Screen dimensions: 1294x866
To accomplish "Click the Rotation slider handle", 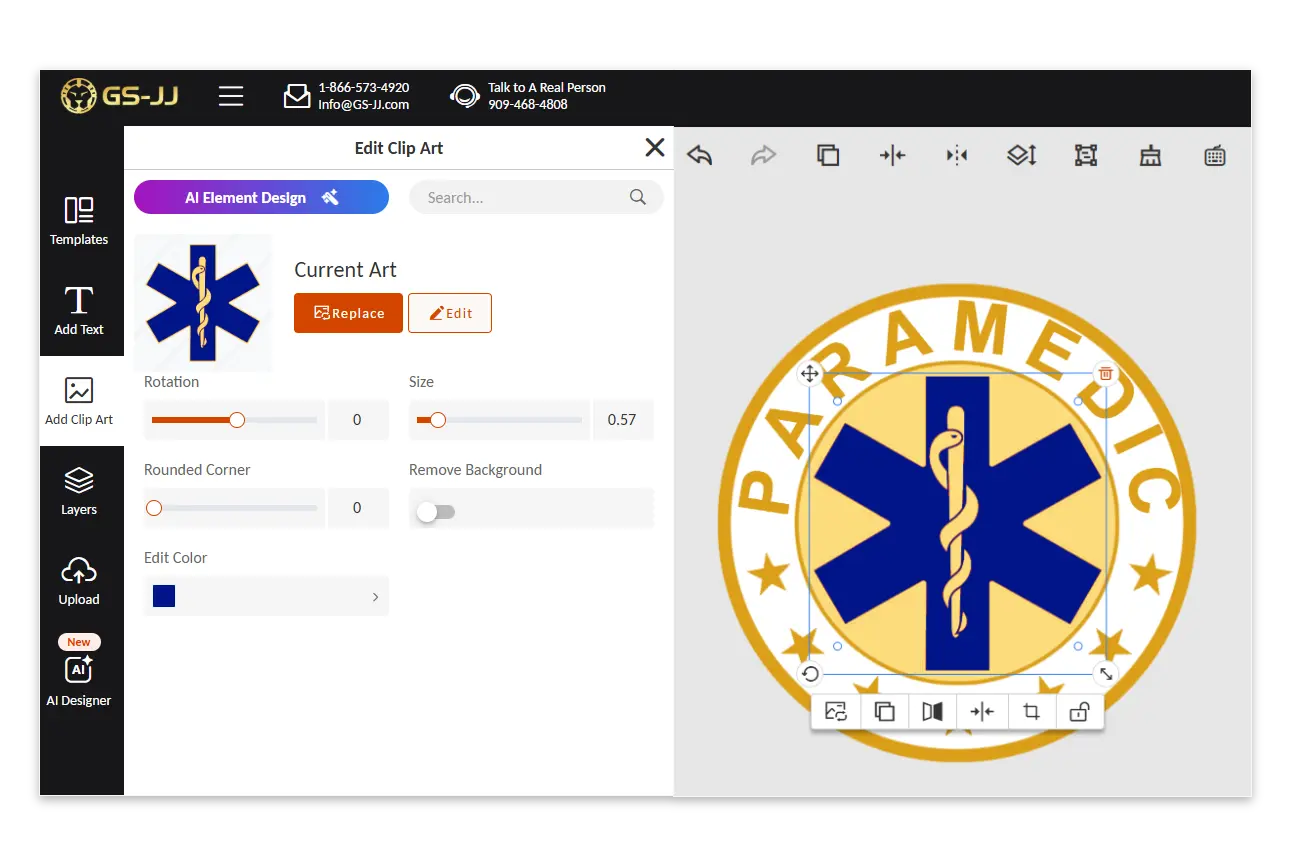I will coord(237,420).
